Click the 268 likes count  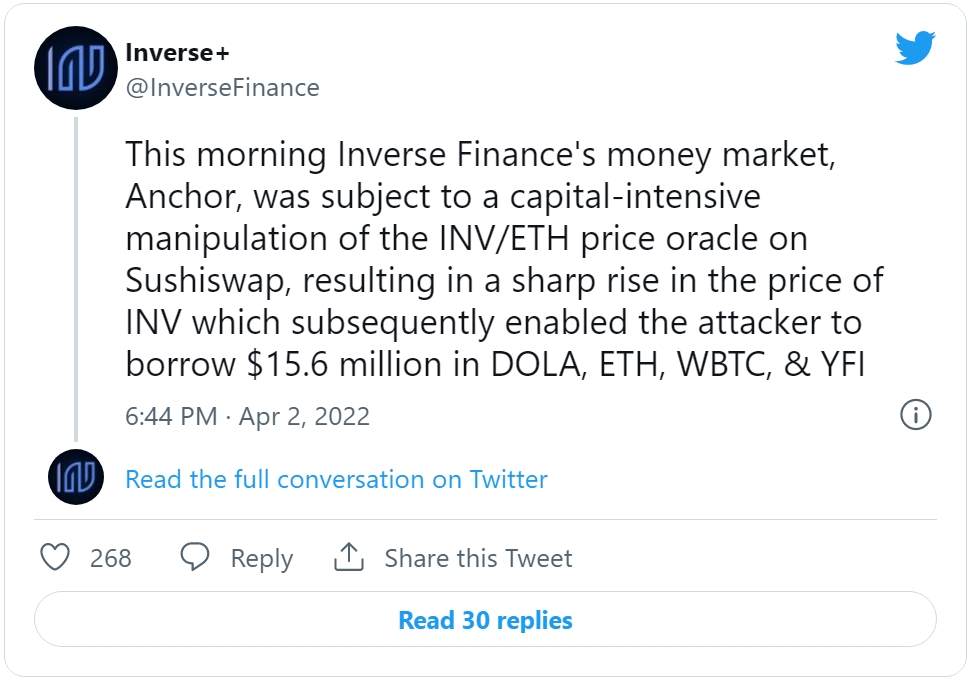(x=111, y=558)
